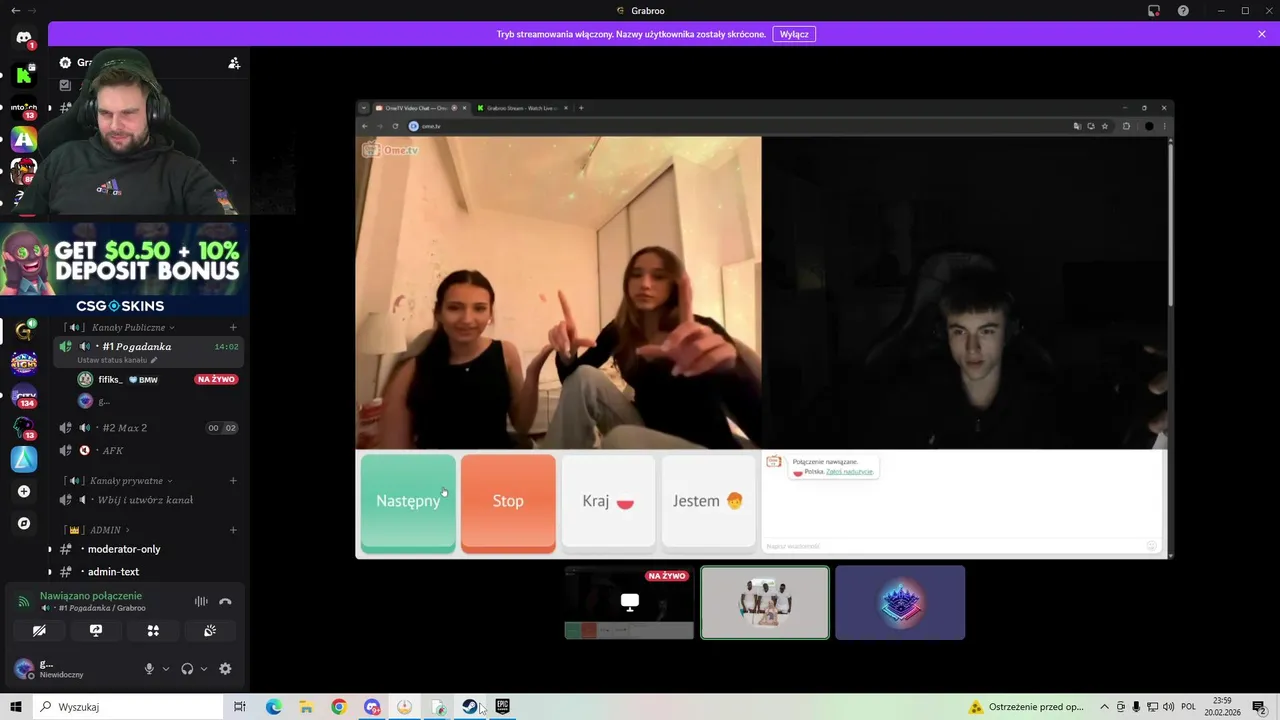Click Windows Start button

click(x=16, y=707)
